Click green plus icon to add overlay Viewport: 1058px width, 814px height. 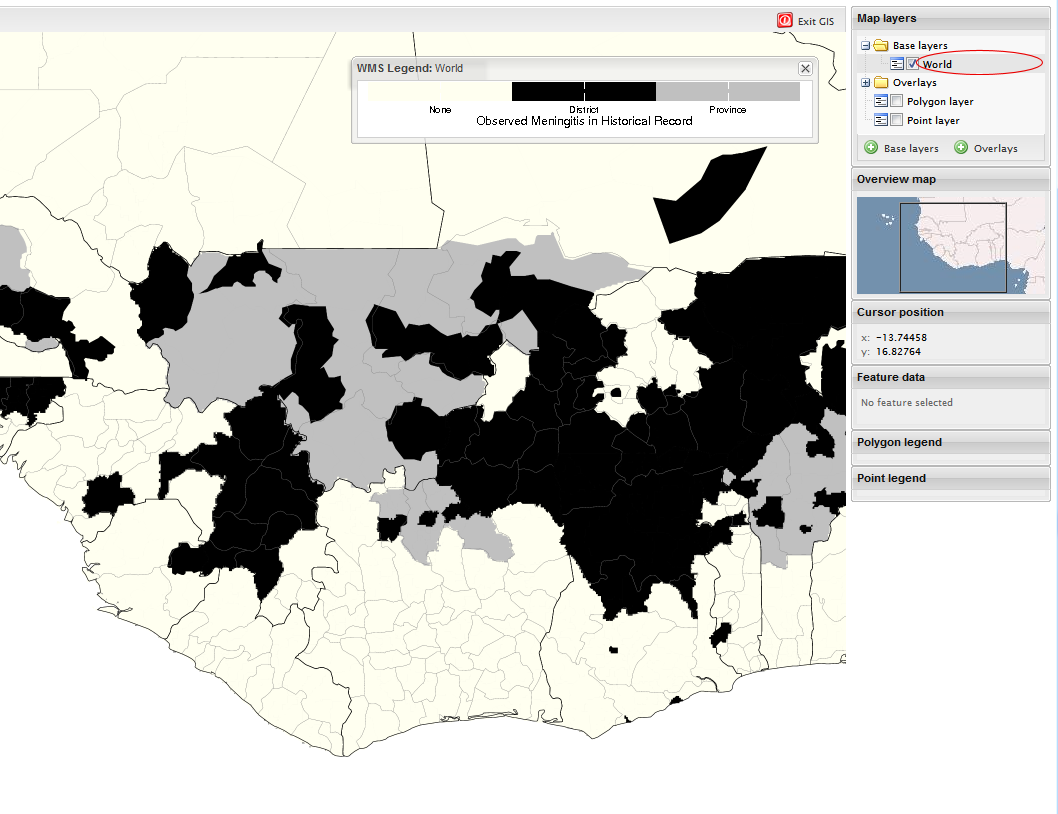[x=961, y=148]
